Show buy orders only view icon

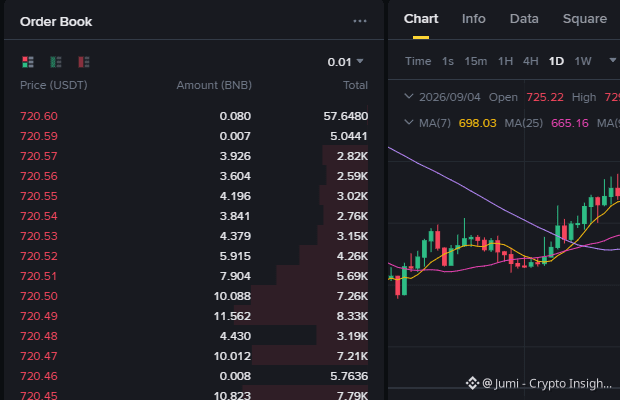click(x=56, y=62)
